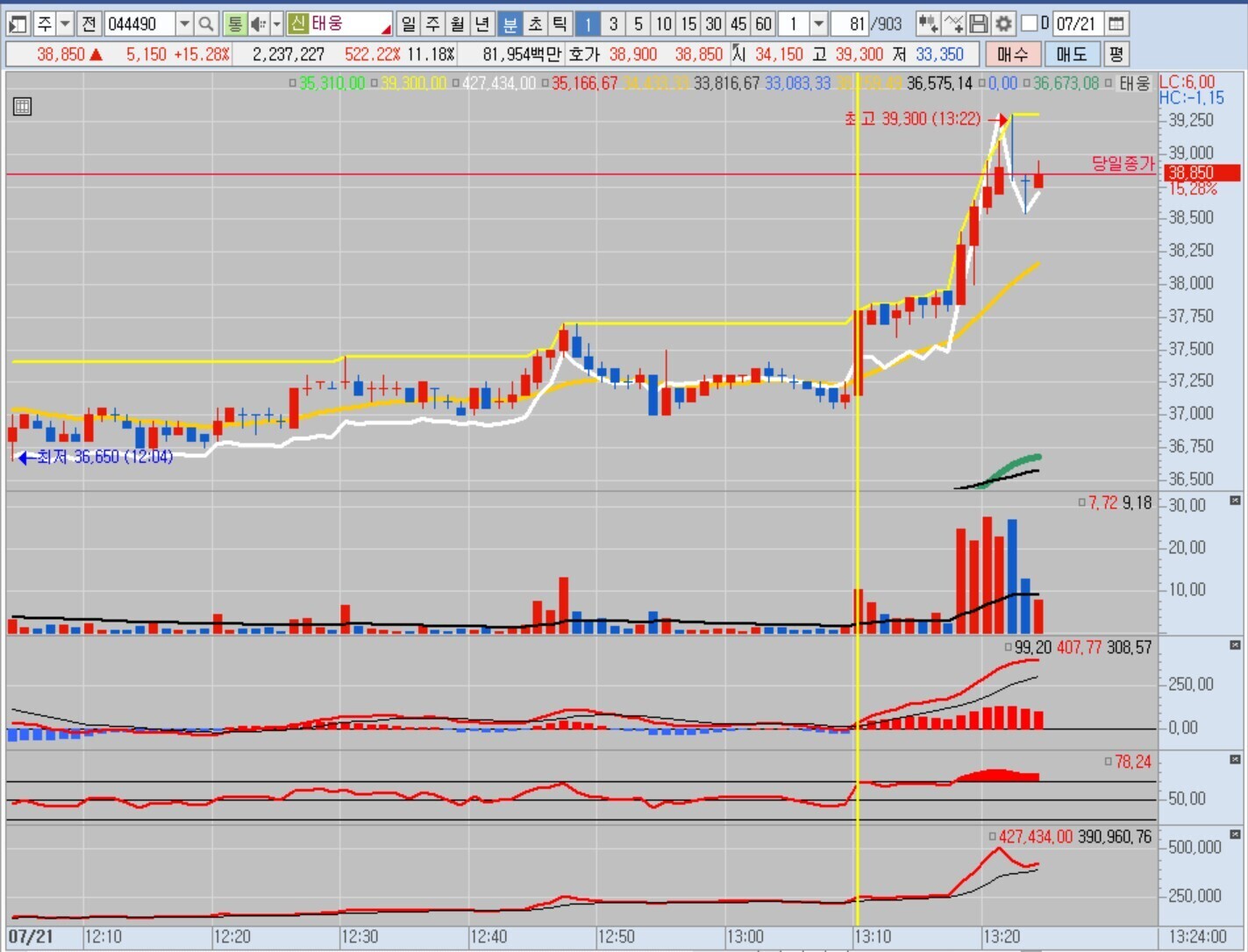Click the add line indicator icon
The image size is (1248, 952).
(x=954, y=24)
